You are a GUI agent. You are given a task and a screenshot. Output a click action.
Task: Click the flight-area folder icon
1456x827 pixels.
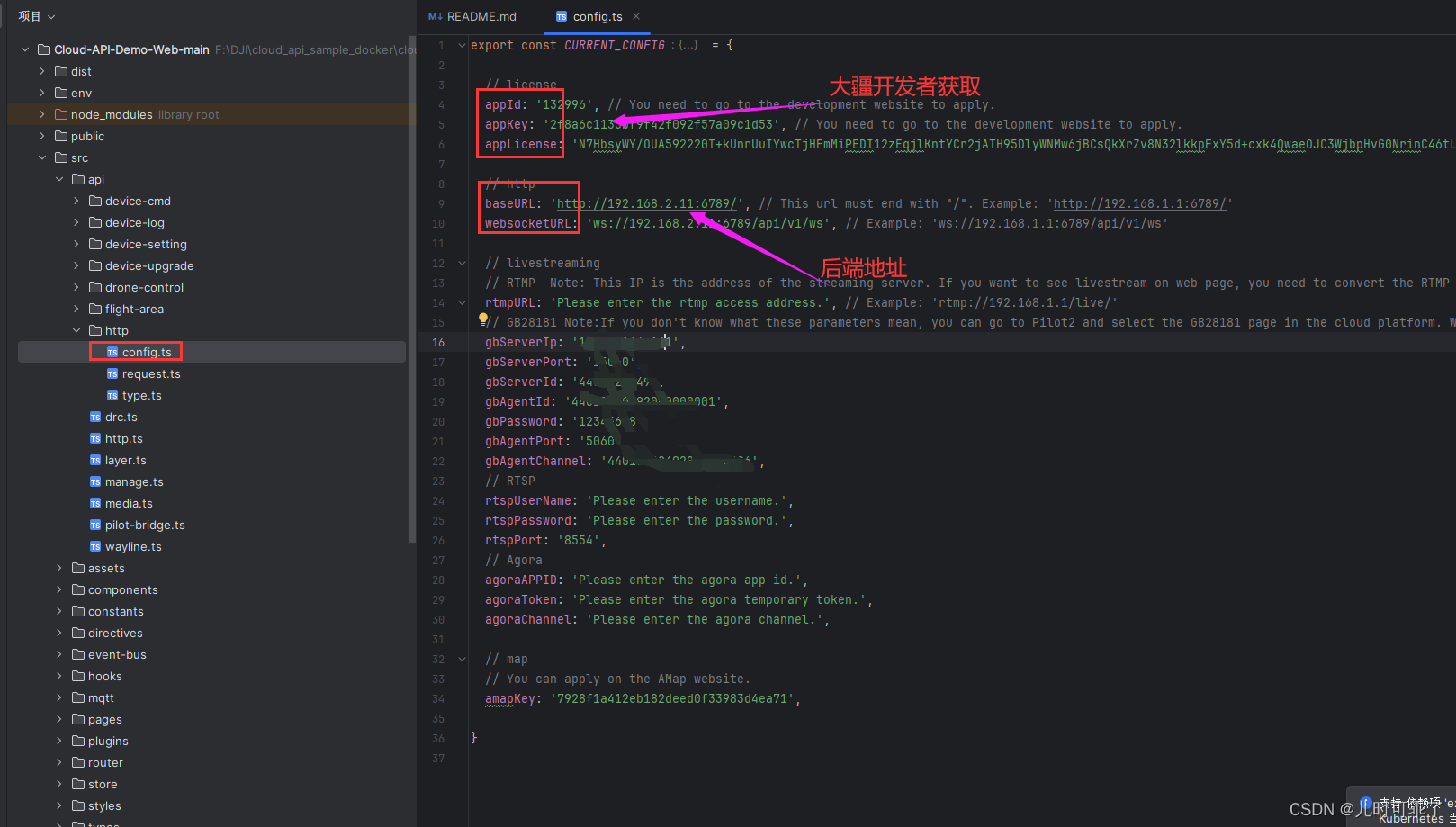[x=95, y=309]
